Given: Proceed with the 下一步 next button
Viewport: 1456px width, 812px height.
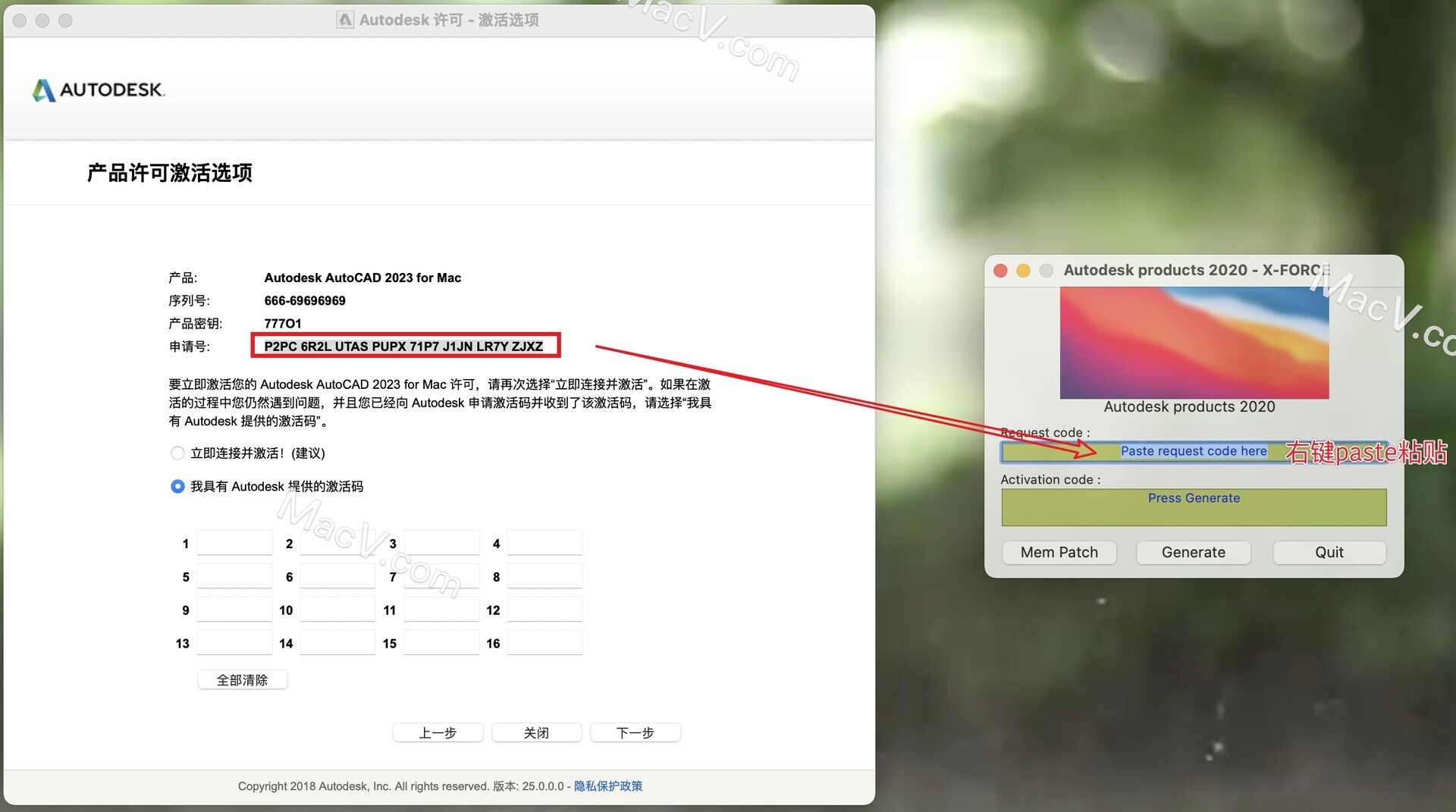Looking at the screenshot, I should [x=635, y=733].
